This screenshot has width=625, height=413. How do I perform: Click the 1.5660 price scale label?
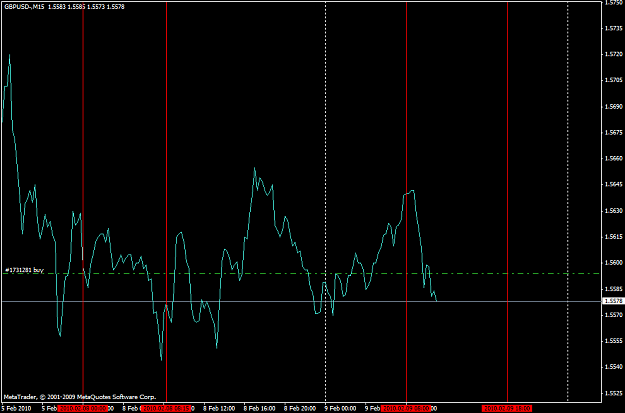[613, 158]
